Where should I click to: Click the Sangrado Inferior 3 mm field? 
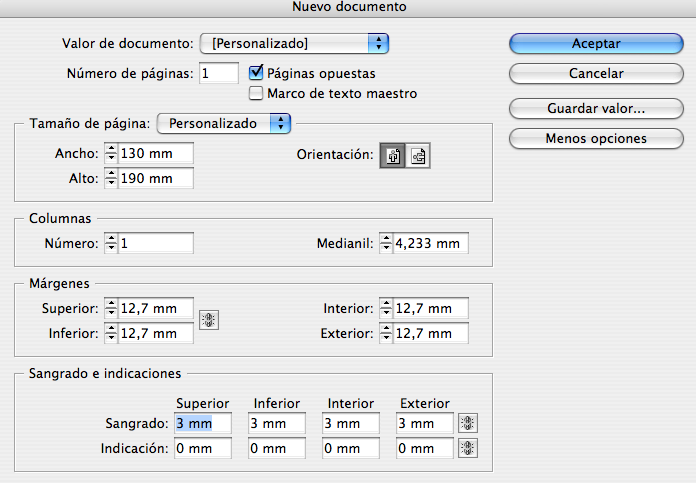pyautogui.click(x=277, y=423)
